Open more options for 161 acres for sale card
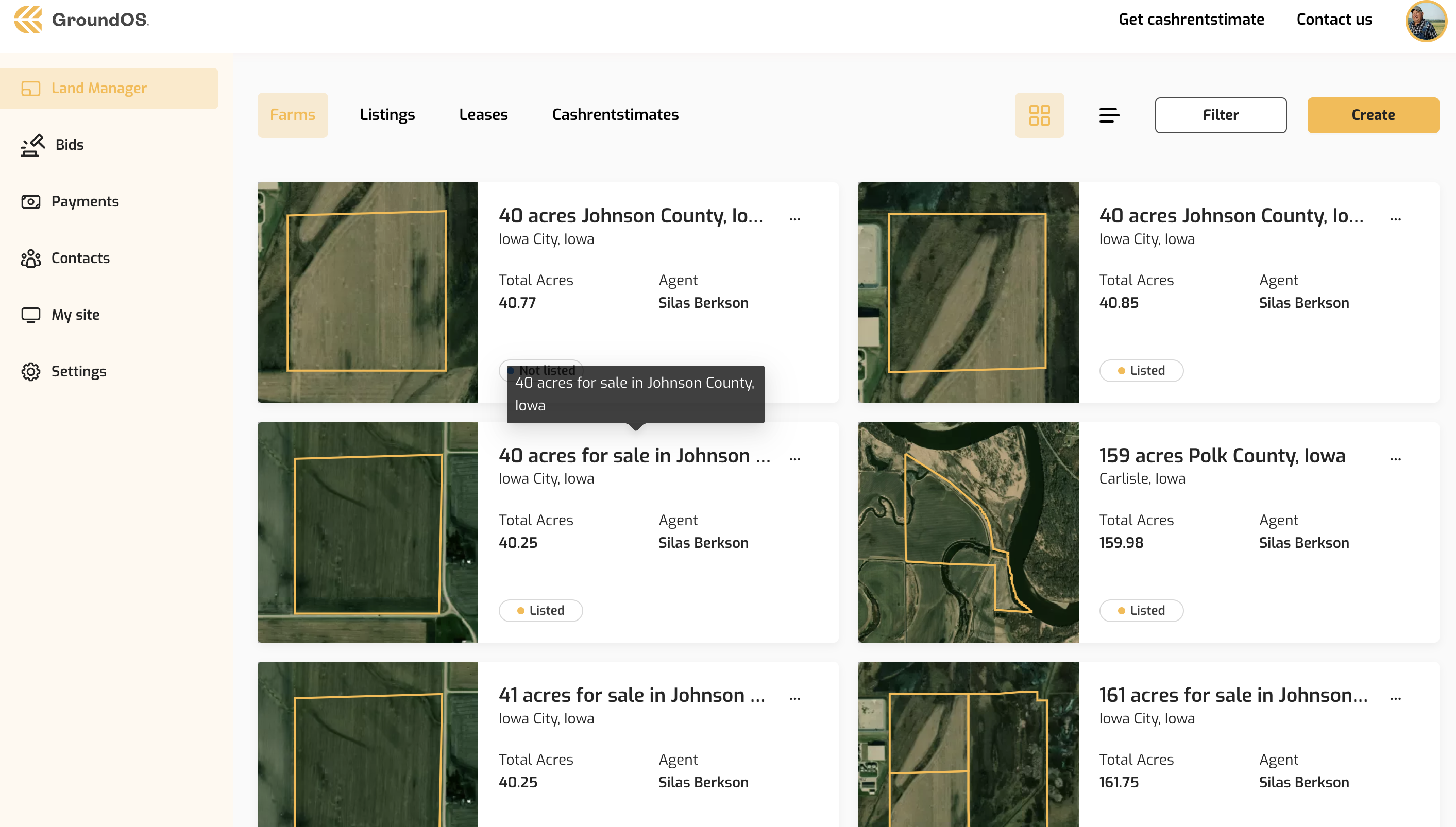Viewport: 1456px width, 827px height. (1395, 699)
